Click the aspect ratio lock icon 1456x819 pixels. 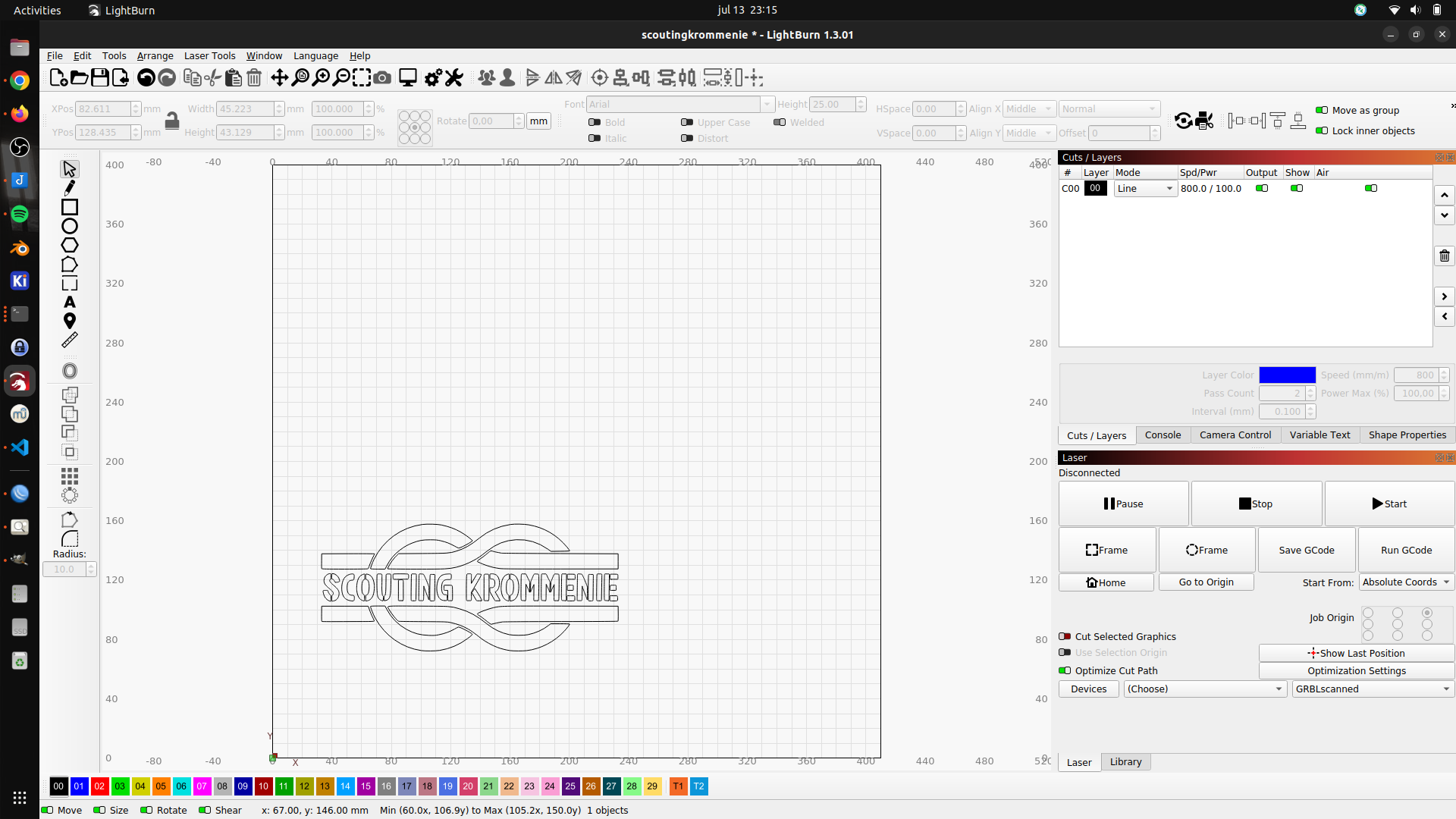point(172,121)
